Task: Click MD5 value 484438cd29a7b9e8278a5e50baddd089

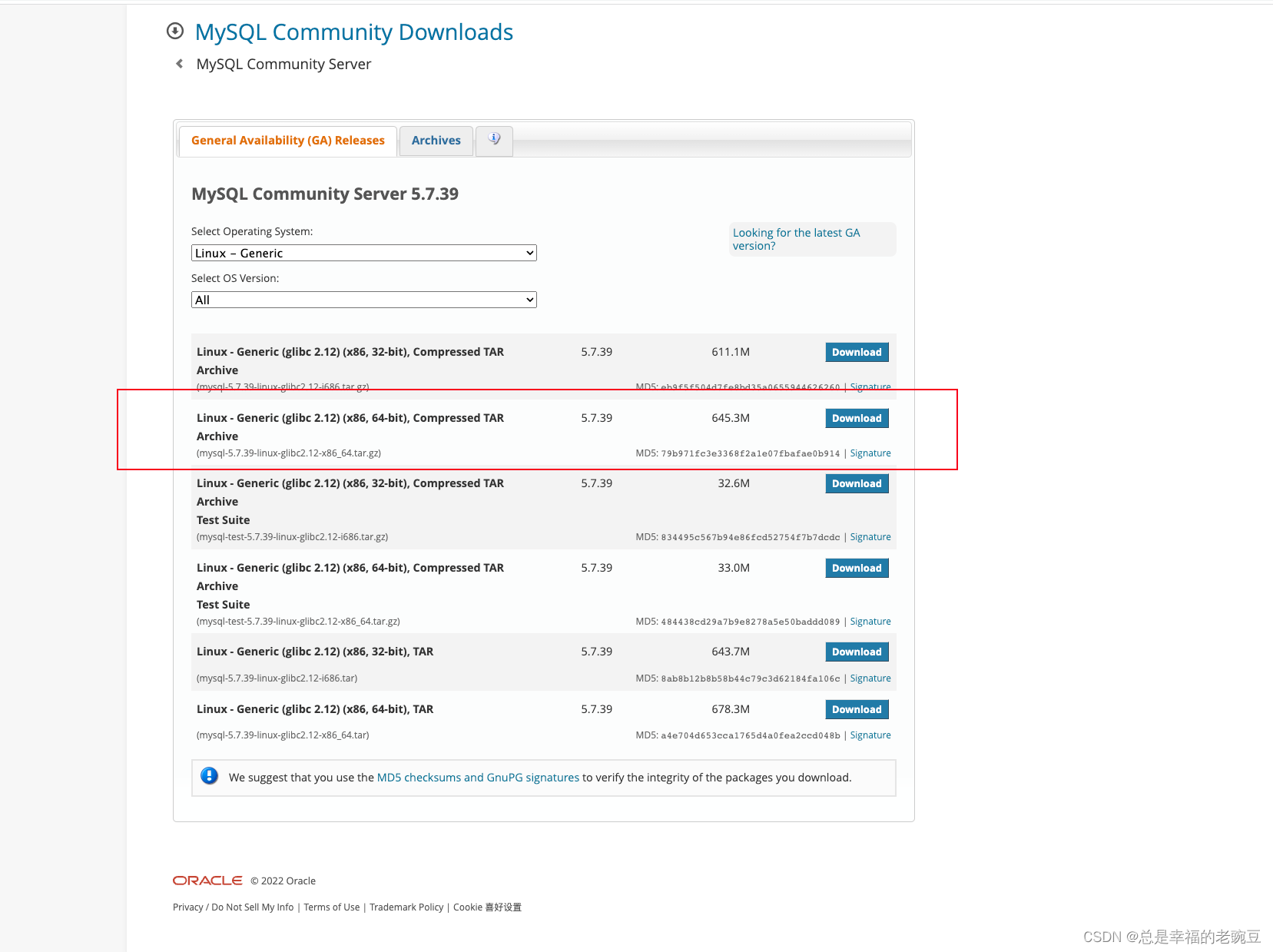Action: 751,622
